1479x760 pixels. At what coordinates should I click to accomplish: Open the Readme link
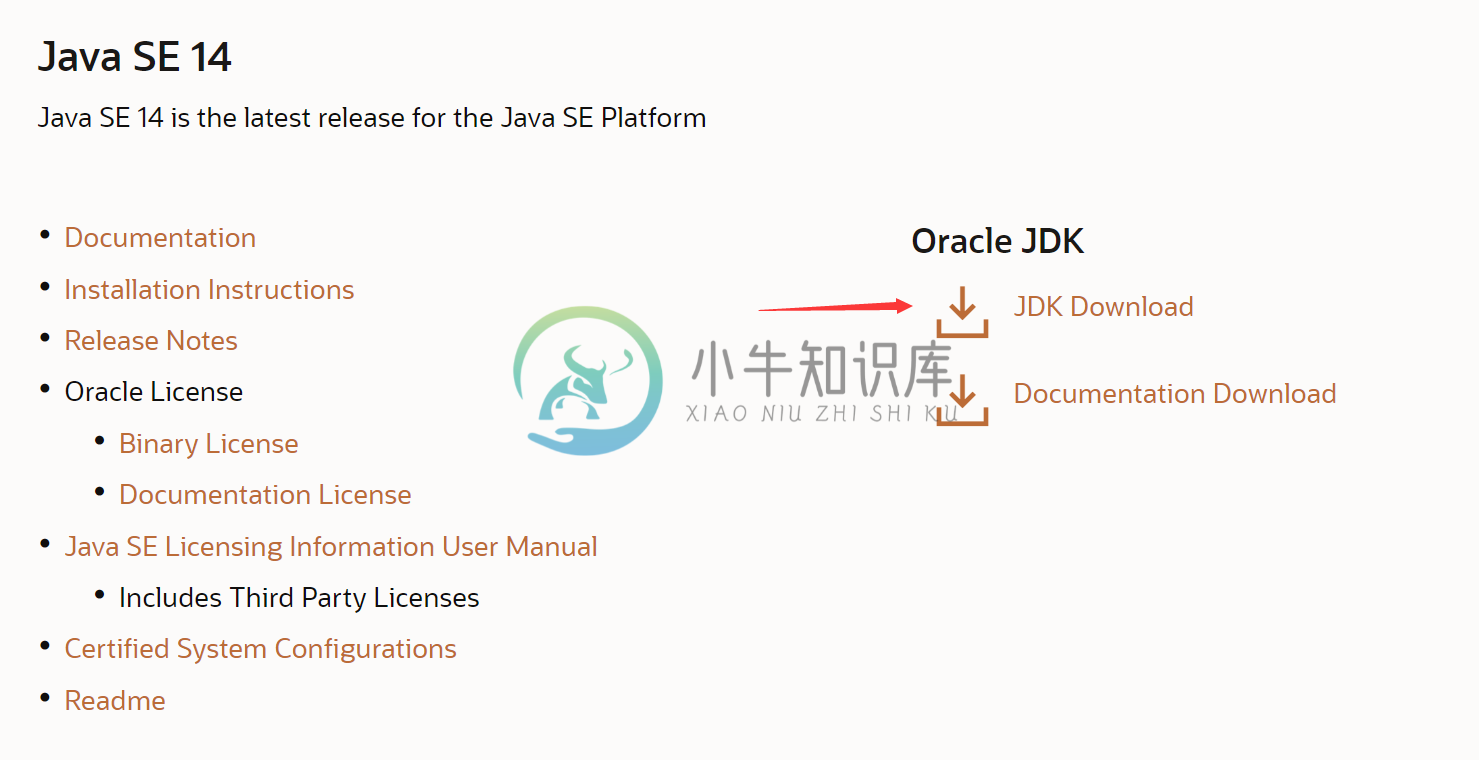point(115,700)
